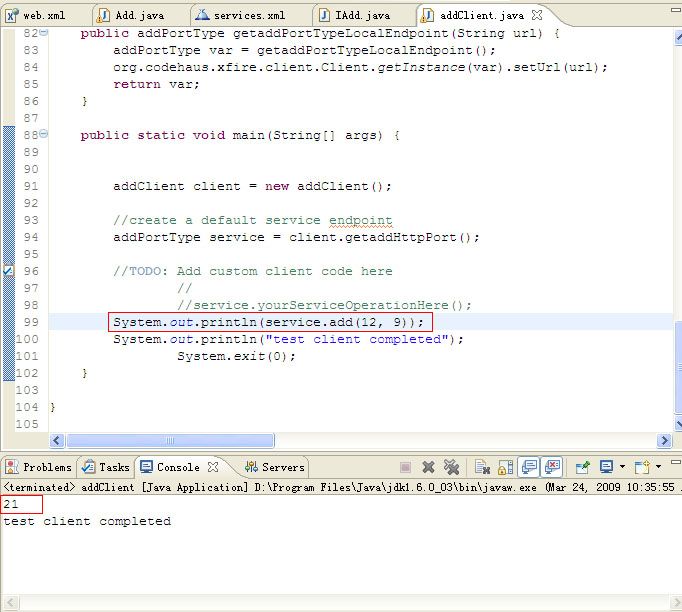The width and height of the screenshot is (682, 612).
Task: Switch to the web.xml editor tab
Action: point(37,16)
